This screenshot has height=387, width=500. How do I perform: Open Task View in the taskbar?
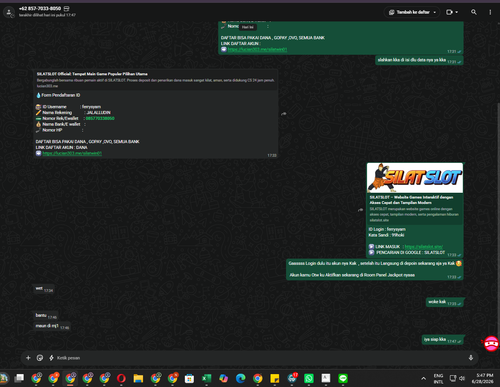(19, 378)
